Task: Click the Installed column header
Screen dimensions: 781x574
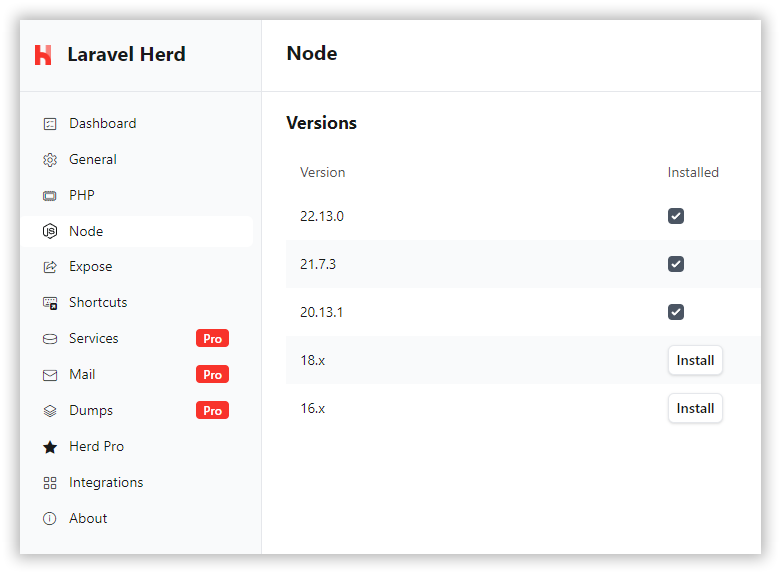Action: tap(693, 172)
